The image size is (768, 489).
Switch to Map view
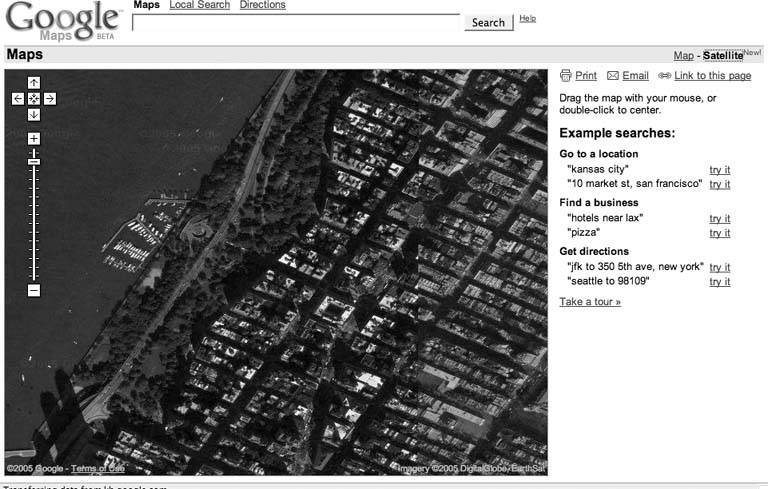(683, 56)
